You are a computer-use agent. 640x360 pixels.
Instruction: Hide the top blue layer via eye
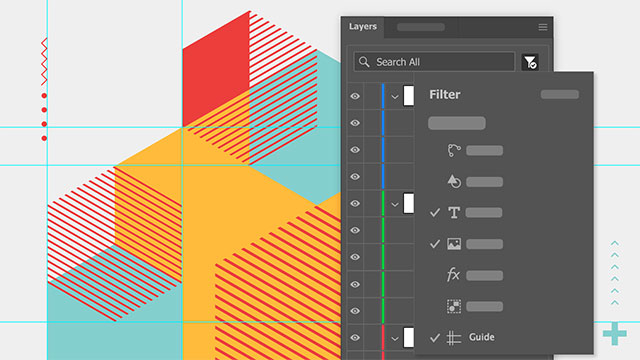click(355, 96)
